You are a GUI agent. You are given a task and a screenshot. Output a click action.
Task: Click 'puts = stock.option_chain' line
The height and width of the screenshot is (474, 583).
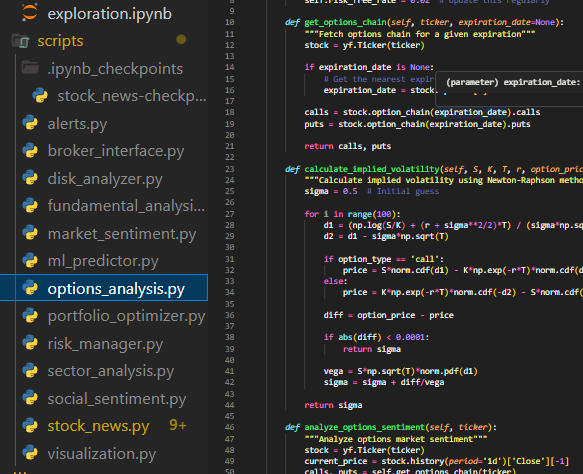click(417, 124)
